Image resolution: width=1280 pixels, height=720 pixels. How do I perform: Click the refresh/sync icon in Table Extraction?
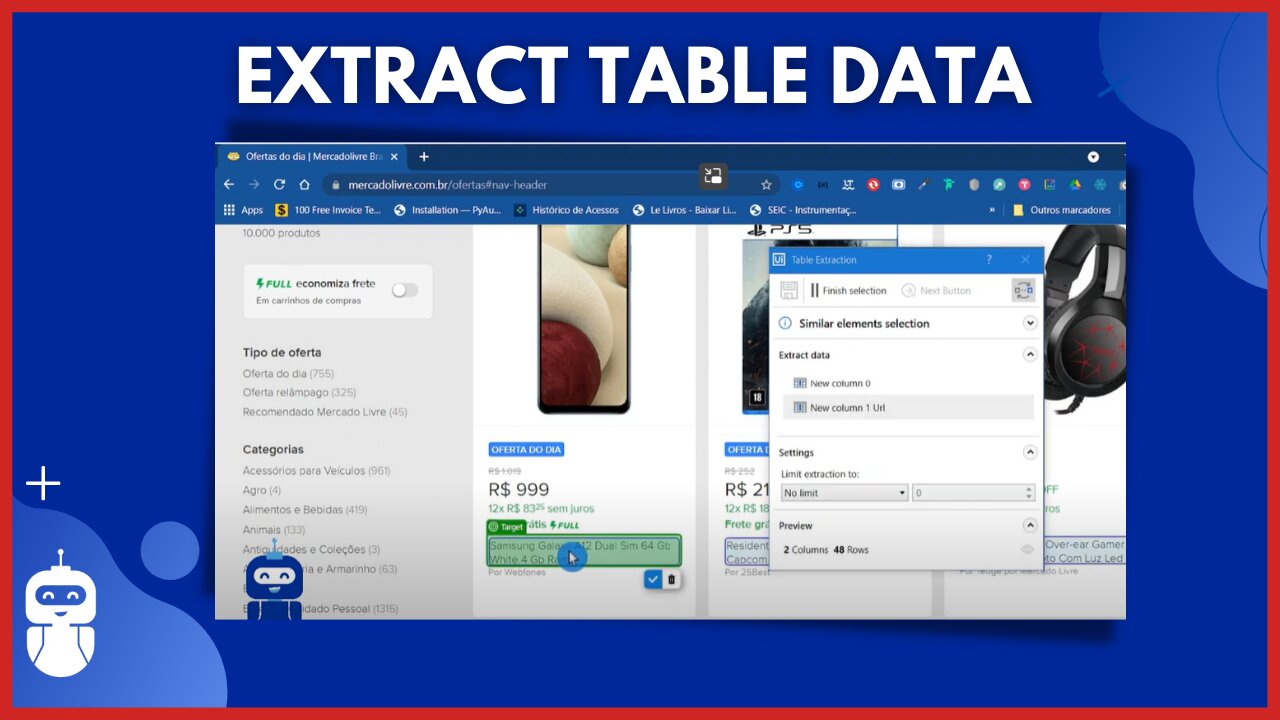click(x=1023, y=291)
